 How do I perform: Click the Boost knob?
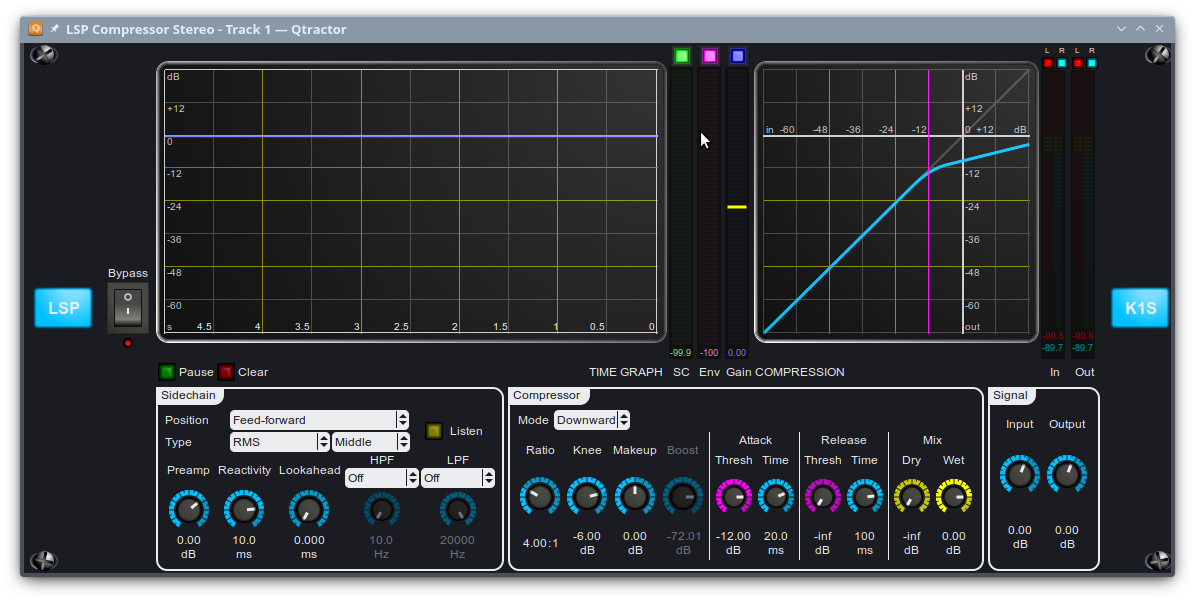tap(683, 497)
